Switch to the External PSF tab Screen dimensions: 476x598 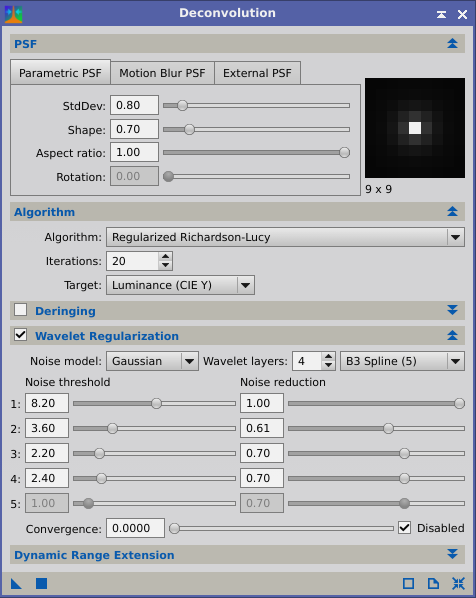(x=257, y=73)
